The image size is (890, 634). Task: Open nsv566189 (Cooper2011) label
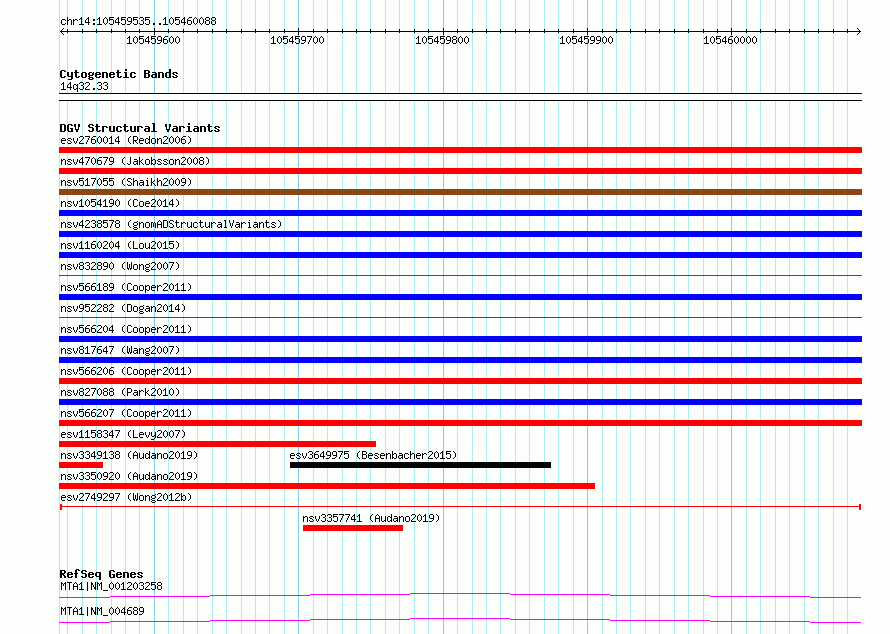tap(126, 287)
